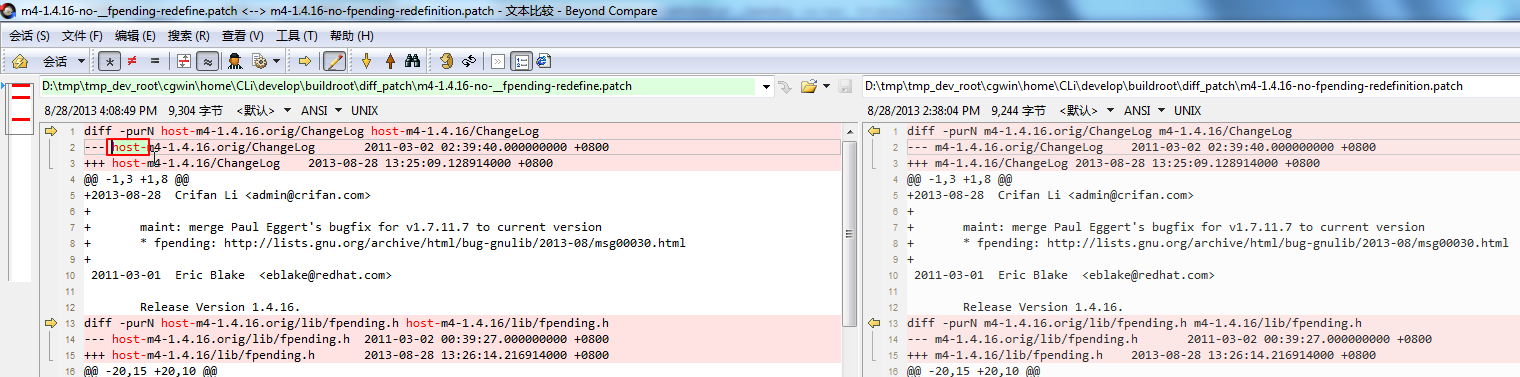Toggle the ignore unimportant (») button
The height and width of the screenshot is (377, 1520).
(497, 61)
